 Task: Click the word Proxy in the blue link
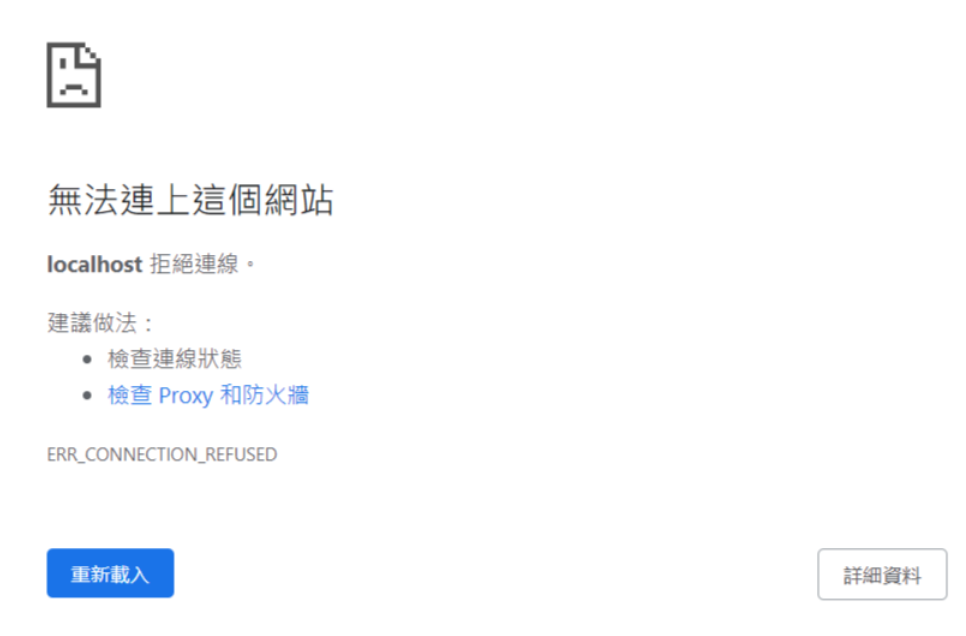tap(186, 396)
